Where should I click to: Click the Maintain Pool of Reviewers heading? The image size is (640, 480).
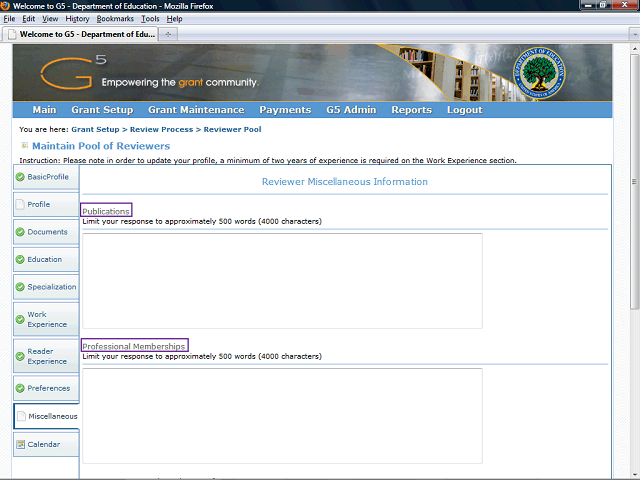101,146
